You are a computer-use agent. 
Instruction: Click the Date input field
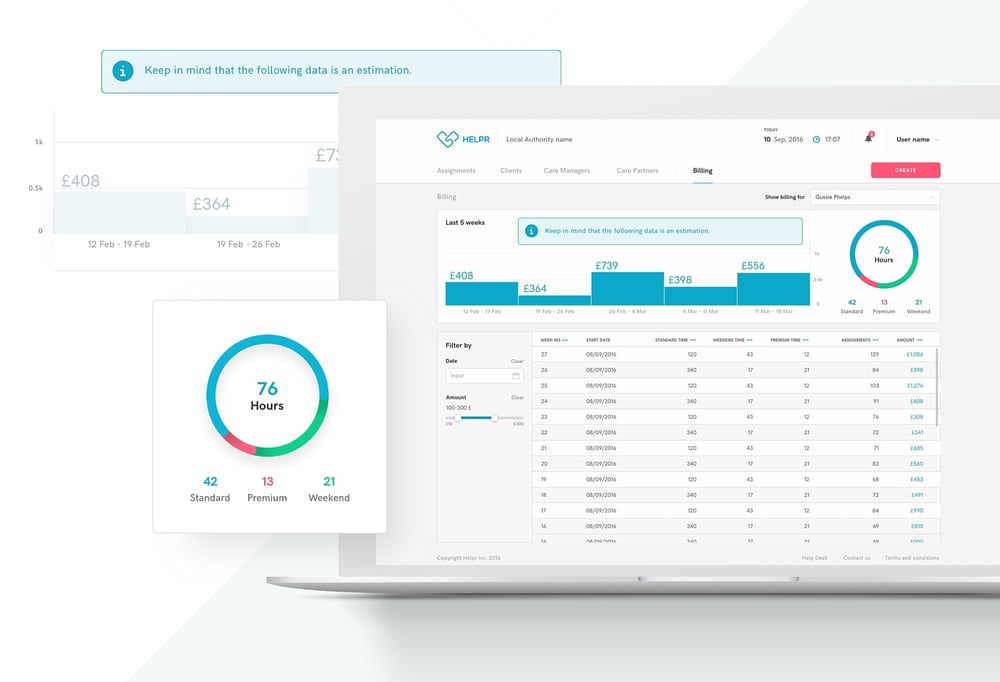pyautogui.click(x=478, y=376)
